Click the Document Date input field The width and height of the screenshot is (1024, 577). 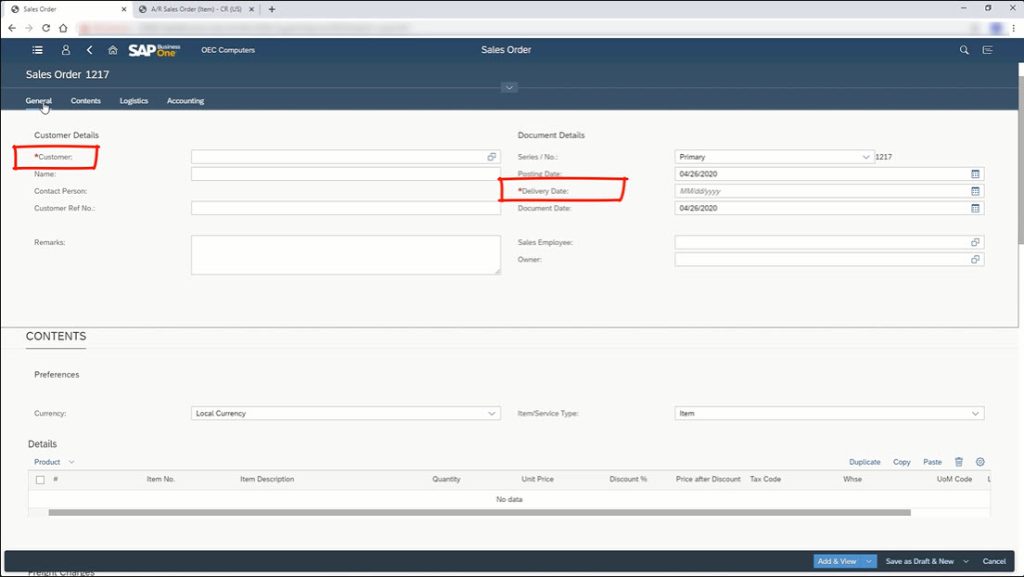click(x=829, y=208)
